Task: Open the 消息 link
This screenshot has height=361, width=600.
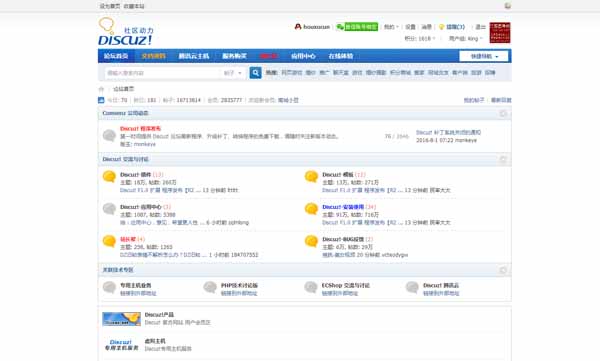Action: point(427,27)
